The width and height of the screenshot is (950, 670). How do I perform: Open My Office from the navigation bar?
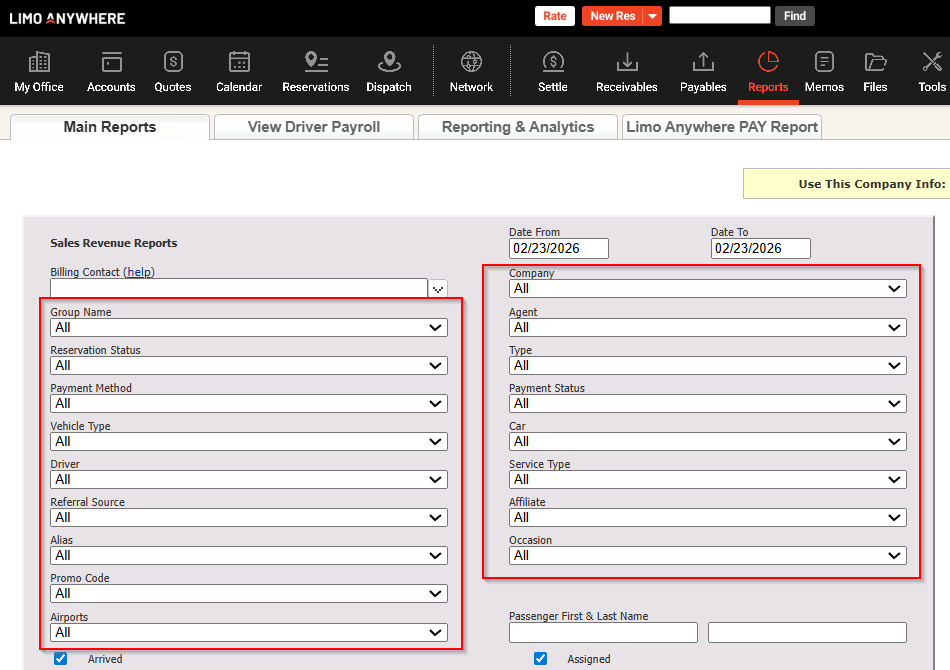click(39, 63)
